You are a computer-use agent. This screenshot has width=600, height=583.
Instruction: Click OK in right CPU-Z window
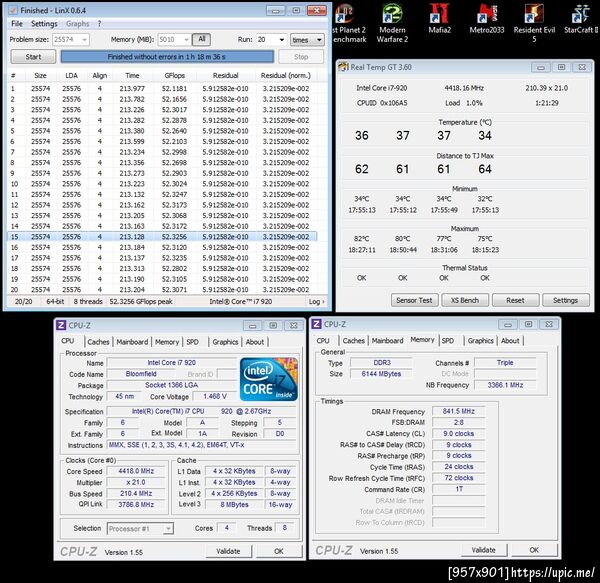click(x=534, y=550)
